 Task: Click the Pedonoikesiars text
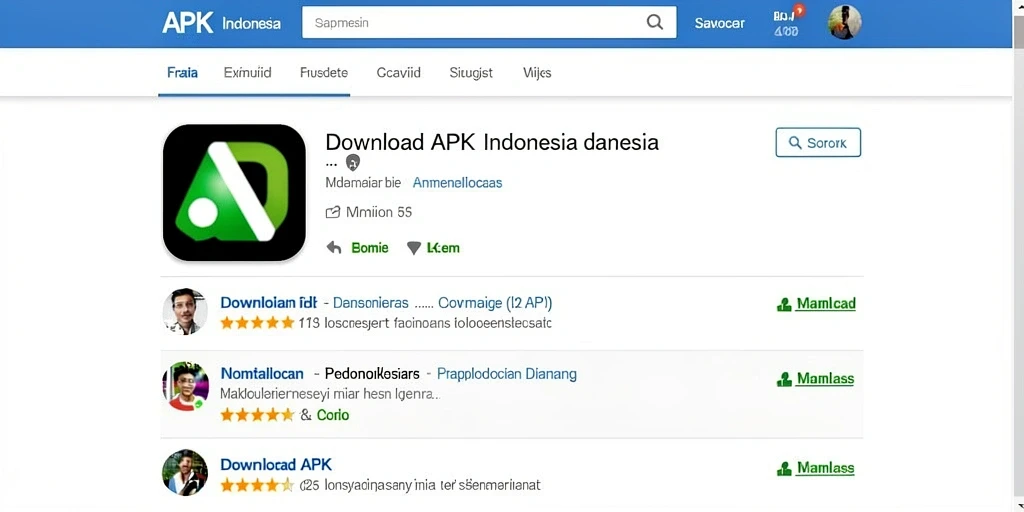372,374
